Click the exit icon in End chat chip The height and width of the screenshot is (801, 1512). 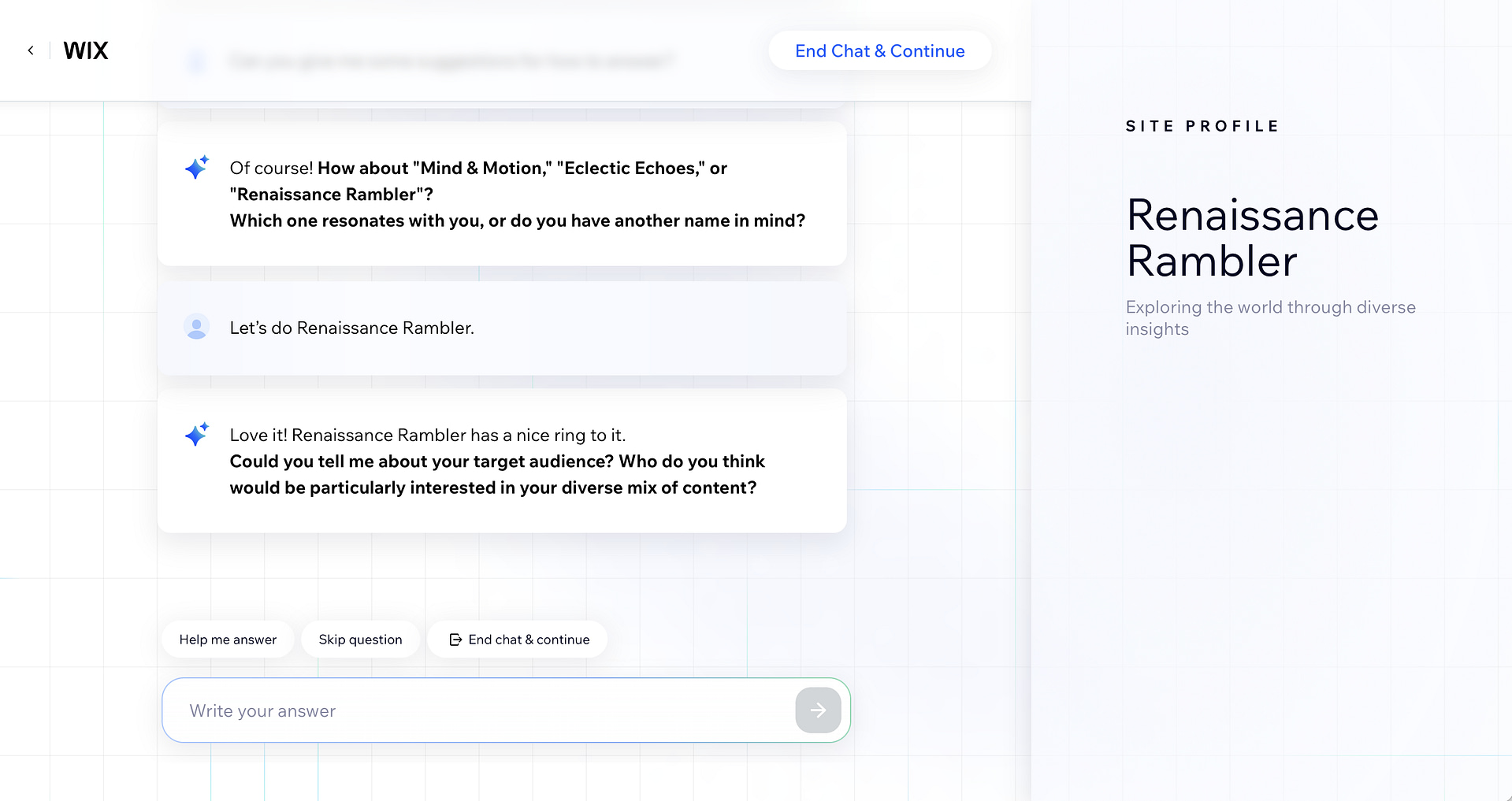pos(455,640)
